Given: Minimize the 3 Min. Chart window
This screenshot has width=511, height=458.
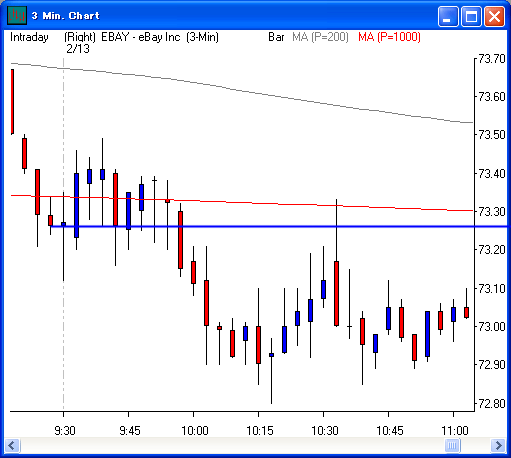Looking at the screenshot, I should click(448, 16).
